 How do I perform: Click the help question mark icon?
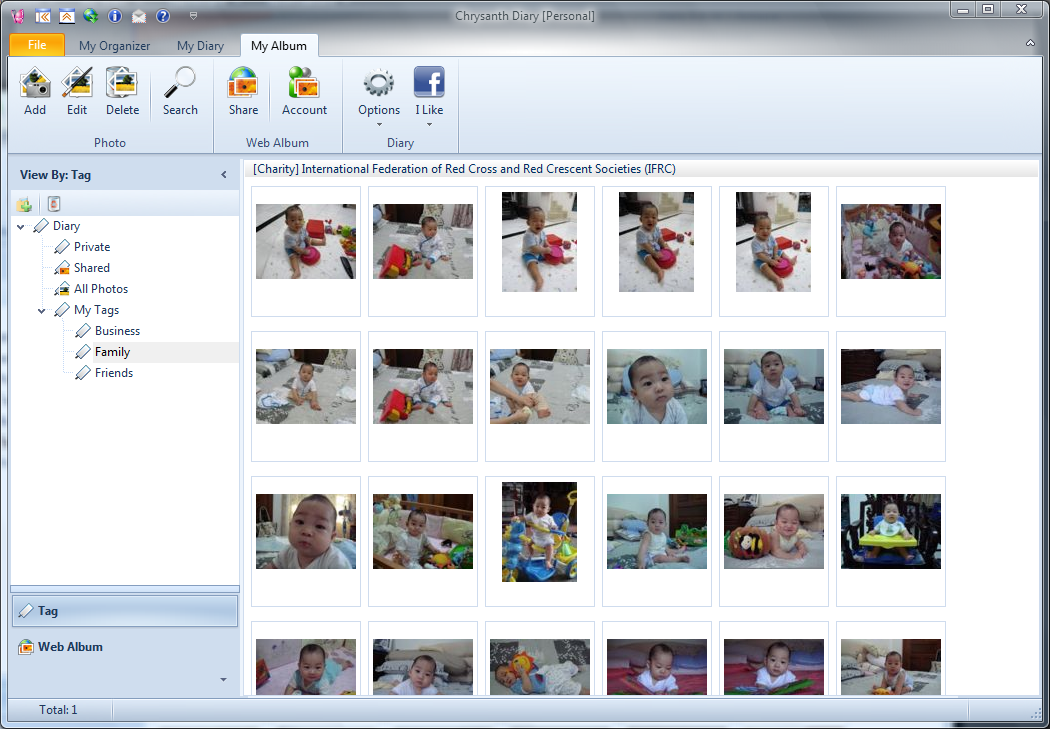[x=163, y=16]
